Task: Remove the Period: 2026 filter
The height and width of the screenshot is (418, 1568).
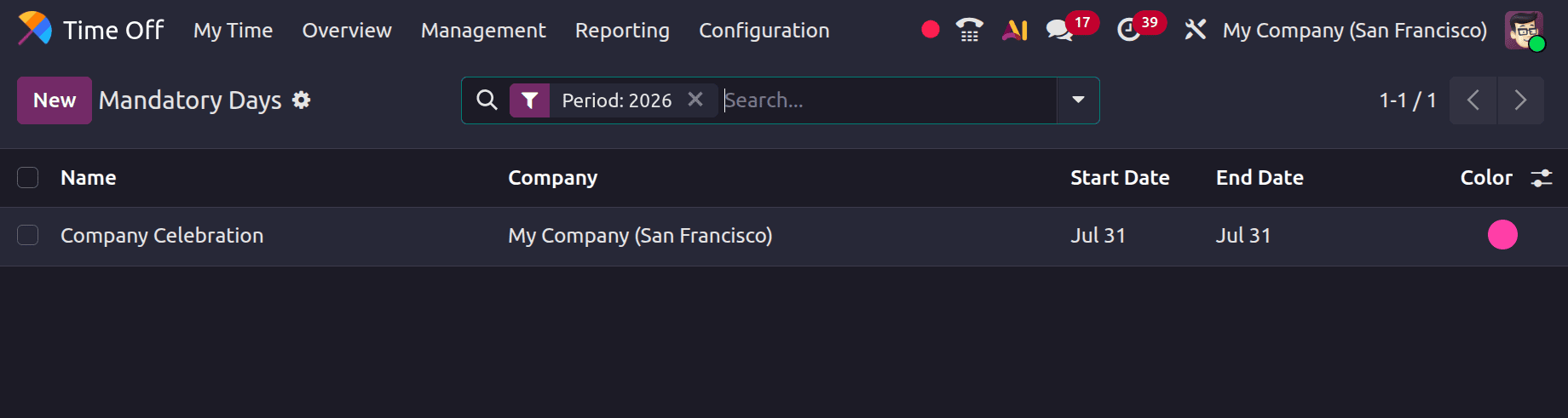Action: [x=695, y=100]
